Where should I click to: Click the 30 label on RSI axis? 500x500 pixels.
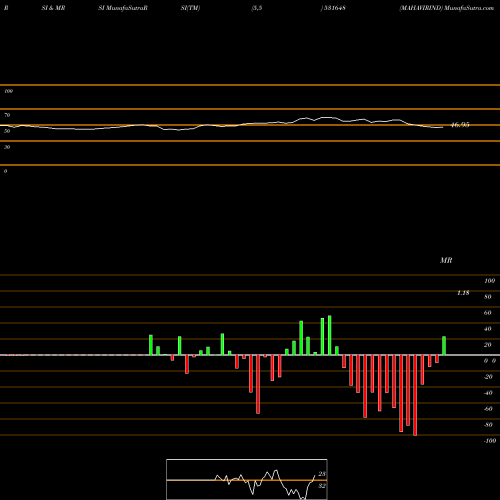(7, 147)
